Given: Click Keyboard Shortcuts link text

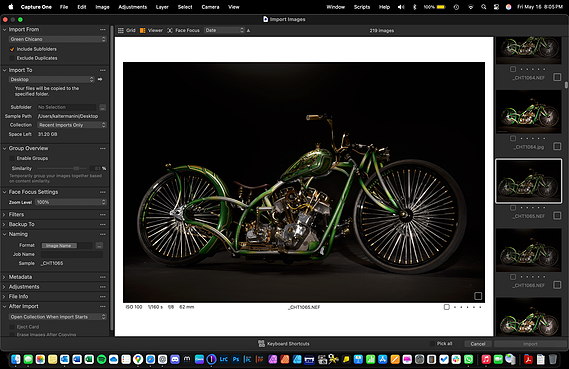Looking at the screenshot, I should click(x=288, y=344).
